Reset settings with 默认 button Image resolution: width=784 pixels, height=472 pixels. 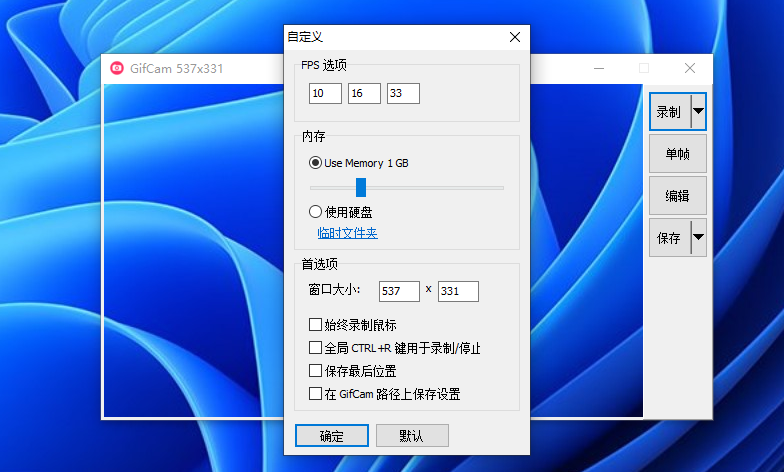point(412,436)
